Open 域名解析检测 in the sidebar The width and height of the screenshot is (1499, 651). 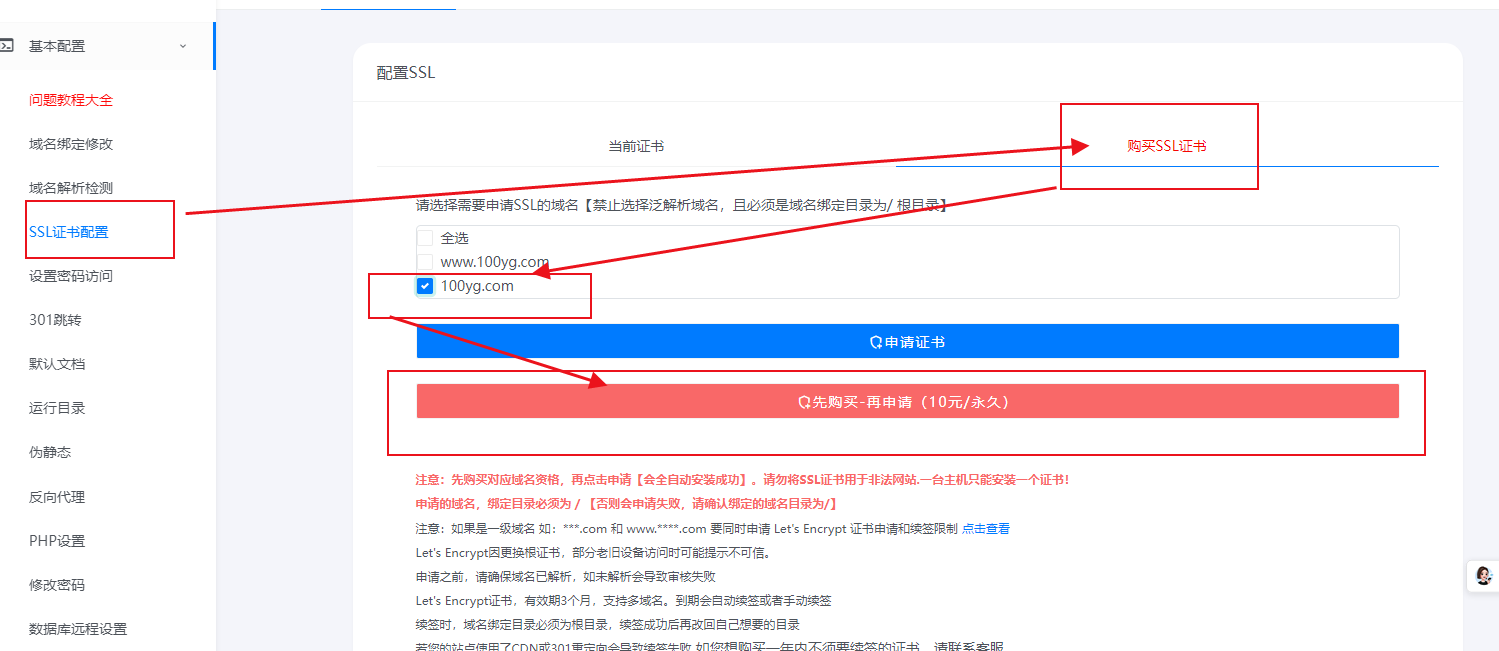[71, 188]
